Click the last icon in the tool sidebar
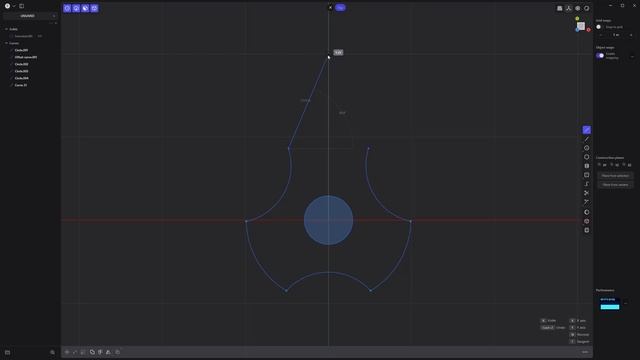The image size is (640, 360). click(x=587, y=230)
